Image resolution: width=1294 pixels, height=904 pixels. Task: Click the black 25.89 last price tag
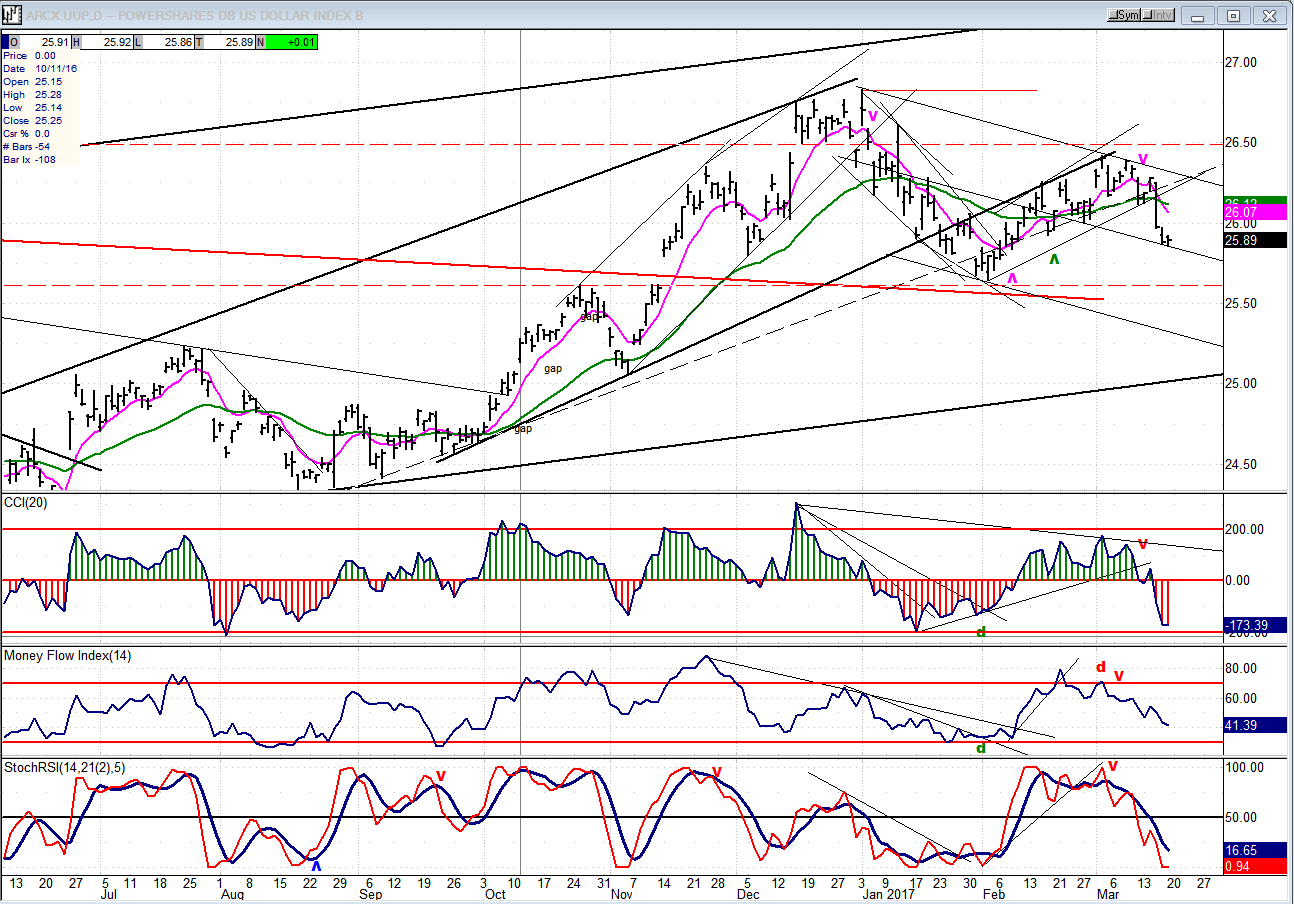coord(1254,240)
